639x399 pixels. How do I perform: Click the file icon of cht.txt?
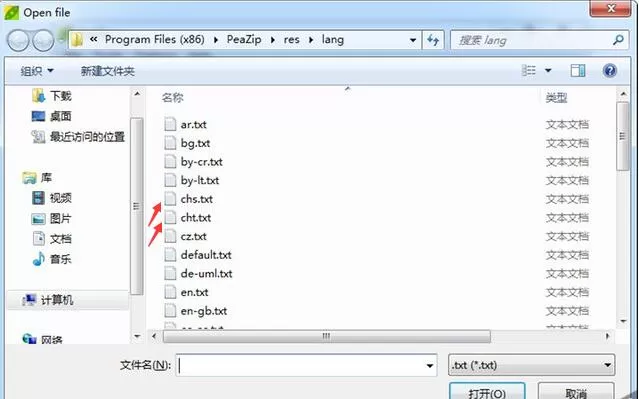tap(170, 218)
